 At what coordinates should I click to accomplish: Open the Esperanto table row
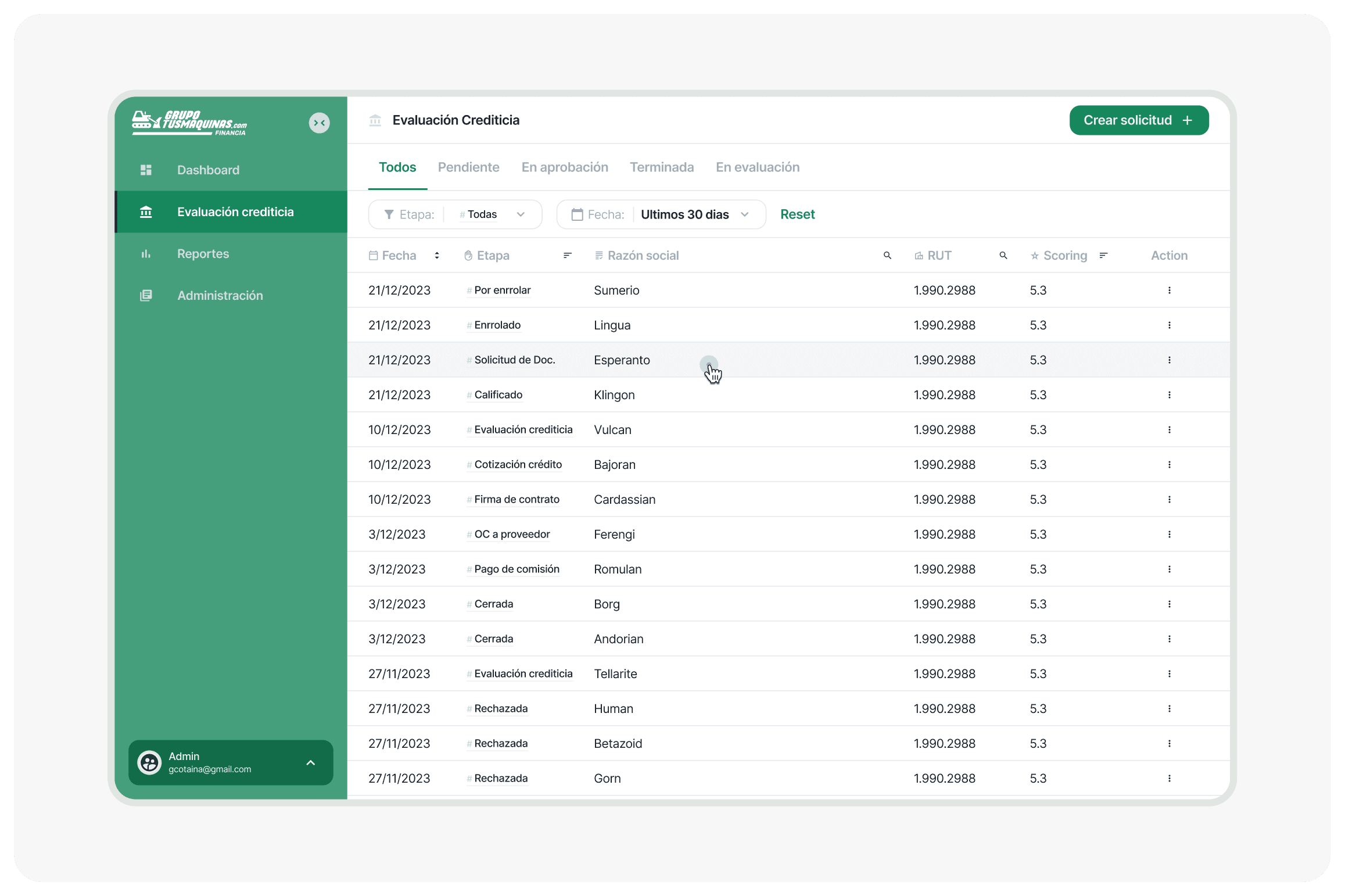[621, 360]
